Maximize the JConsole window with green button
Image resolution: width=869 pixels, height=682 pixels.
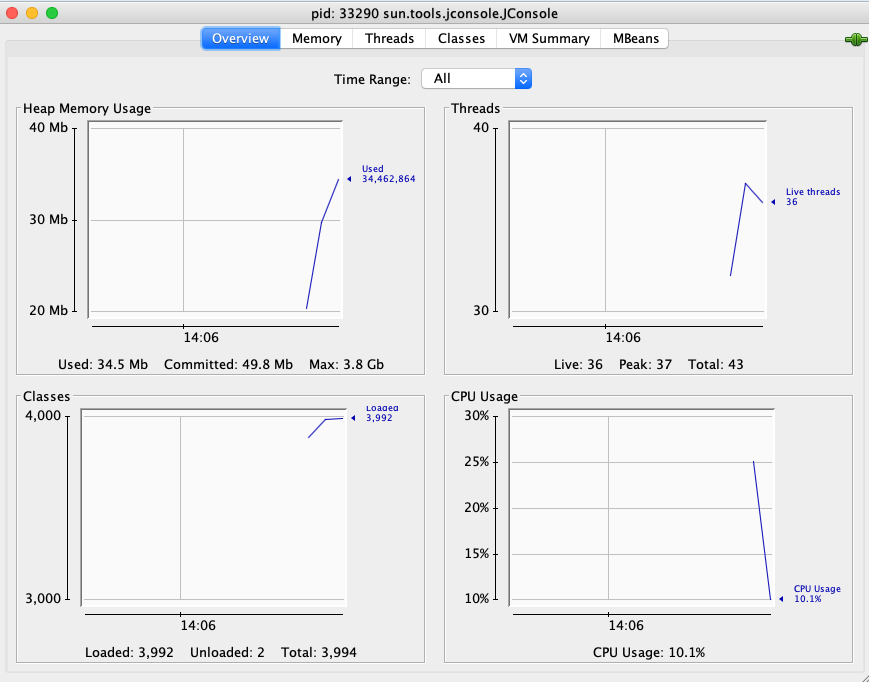[52, 13]
